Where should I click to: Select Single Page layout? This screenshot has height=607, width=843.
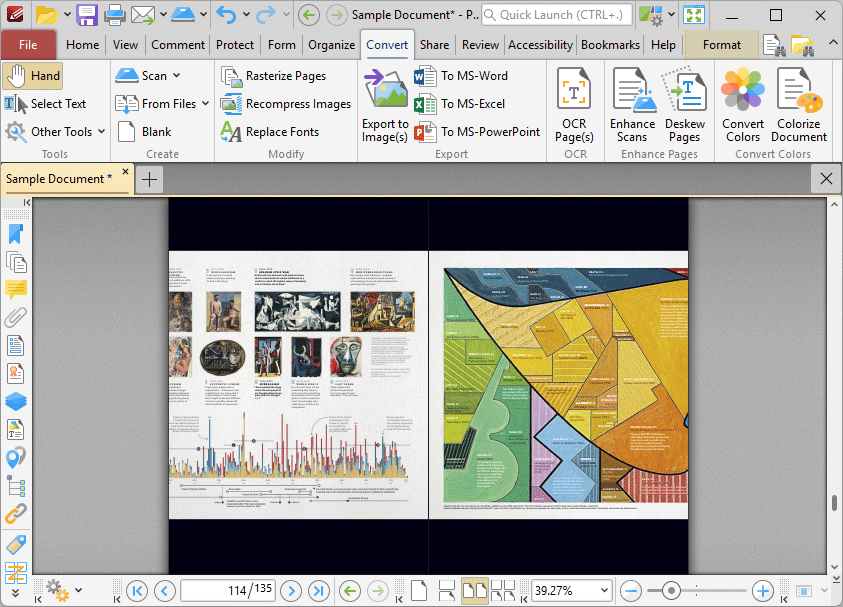419,590
